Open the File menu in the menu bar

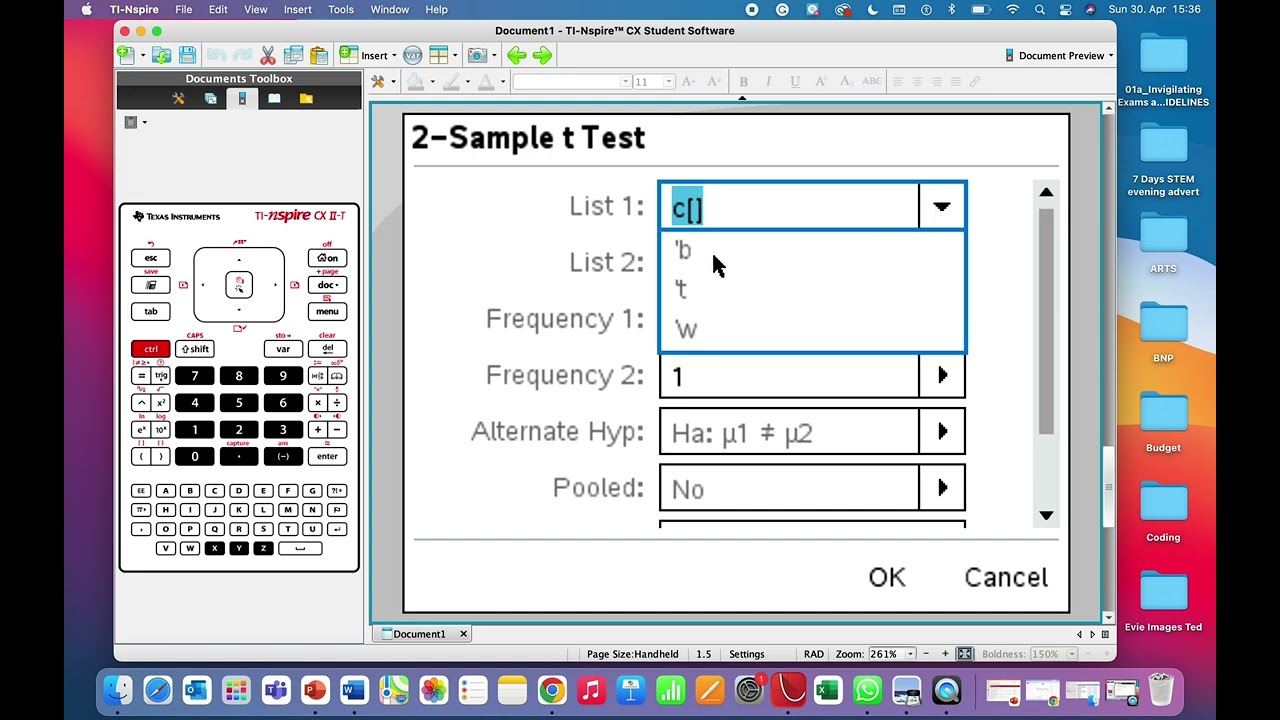(184, 9)
